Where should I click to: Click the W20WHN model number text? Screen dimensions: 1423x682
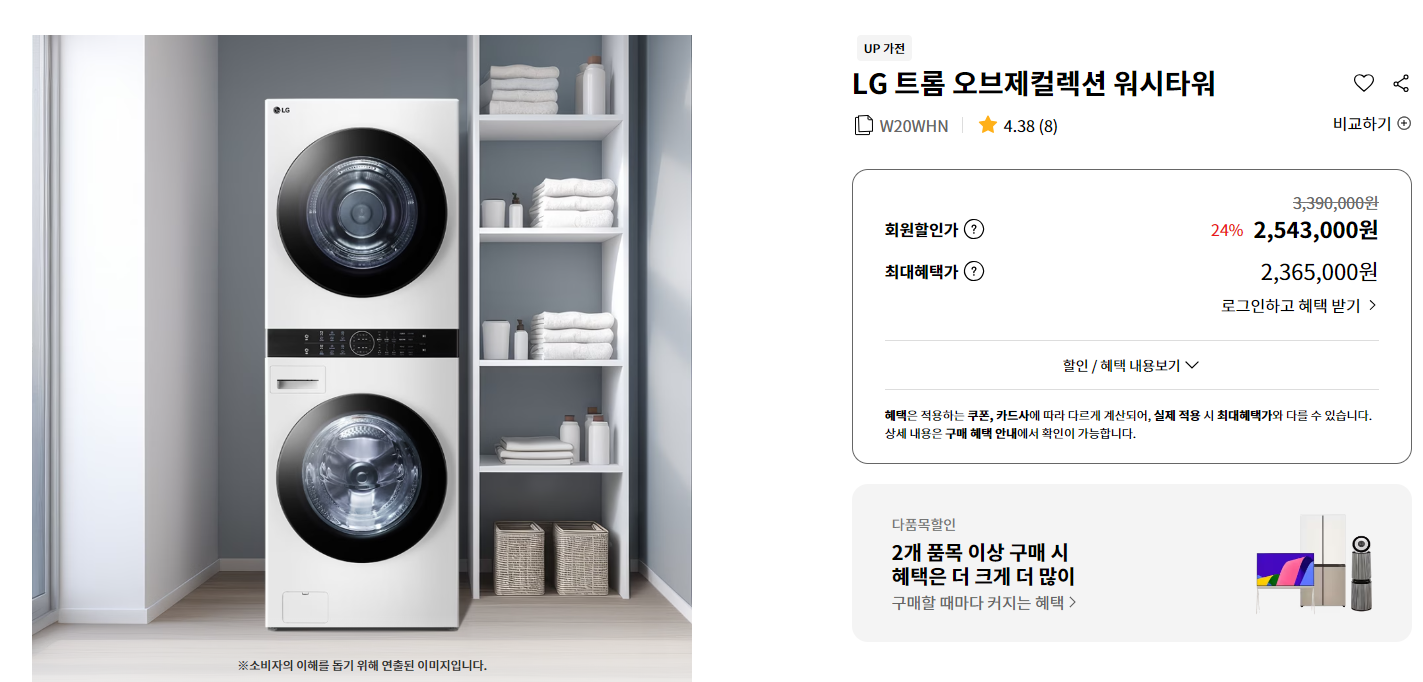(914, 126)
